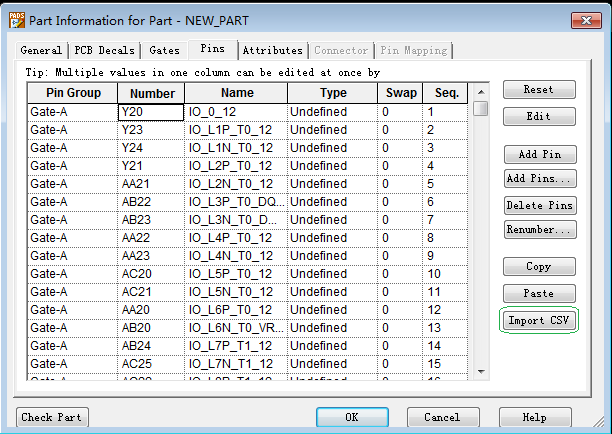Select pin name IO_L2P_T0_12

tap(236, 166)
